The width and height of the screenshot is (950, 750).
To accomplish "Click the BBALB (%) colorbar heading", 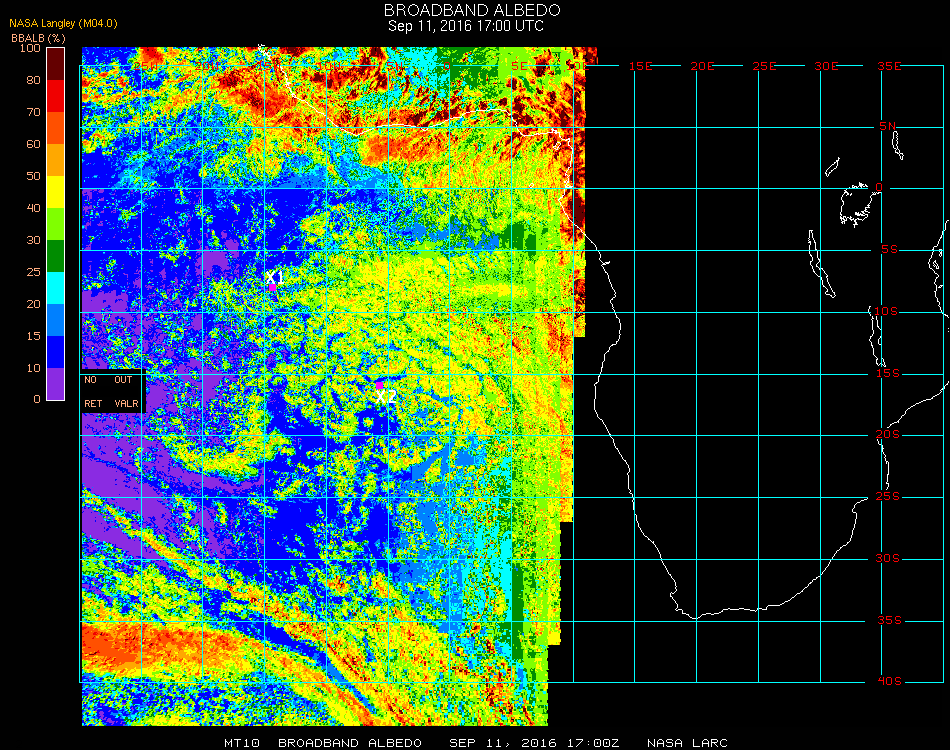I will (38, 38).
